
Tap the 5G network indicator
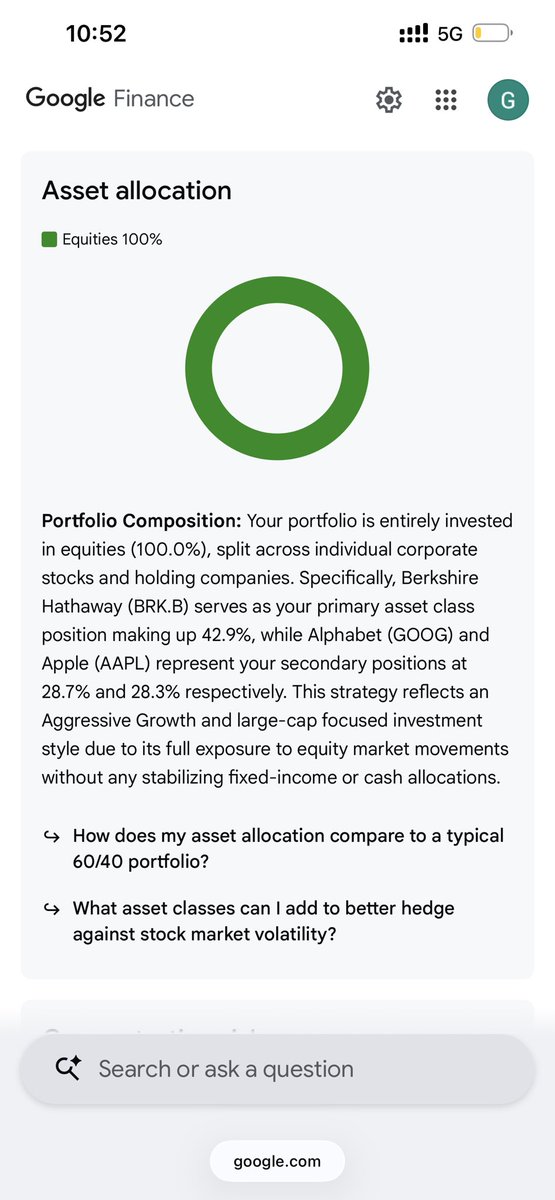click(450, 34)
